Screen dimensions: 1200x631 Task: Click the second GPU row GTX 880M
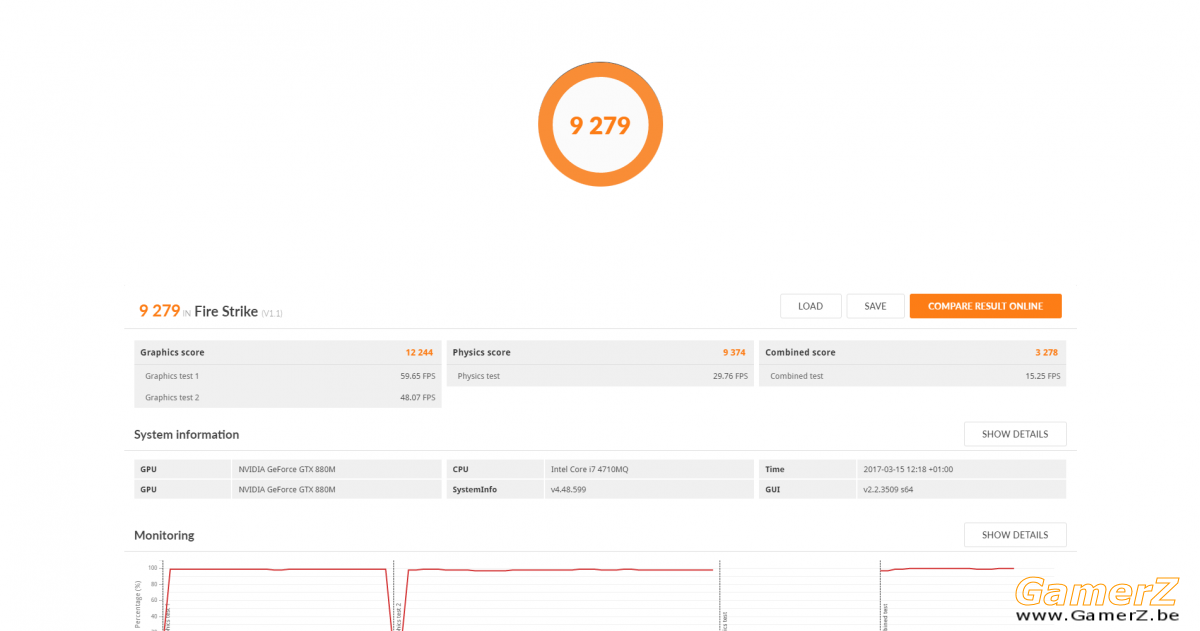click(x=288, y=490)
